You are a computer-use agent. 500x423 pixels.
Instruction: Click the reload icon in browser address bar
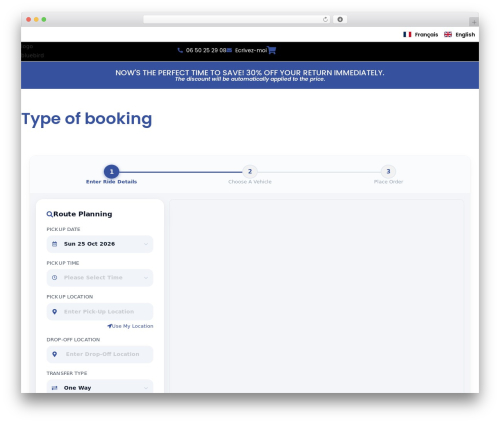325,19
